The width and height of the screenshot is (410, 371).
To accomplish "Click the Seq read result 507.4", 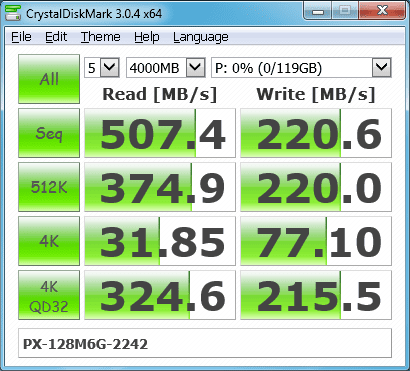I will 160,133.
